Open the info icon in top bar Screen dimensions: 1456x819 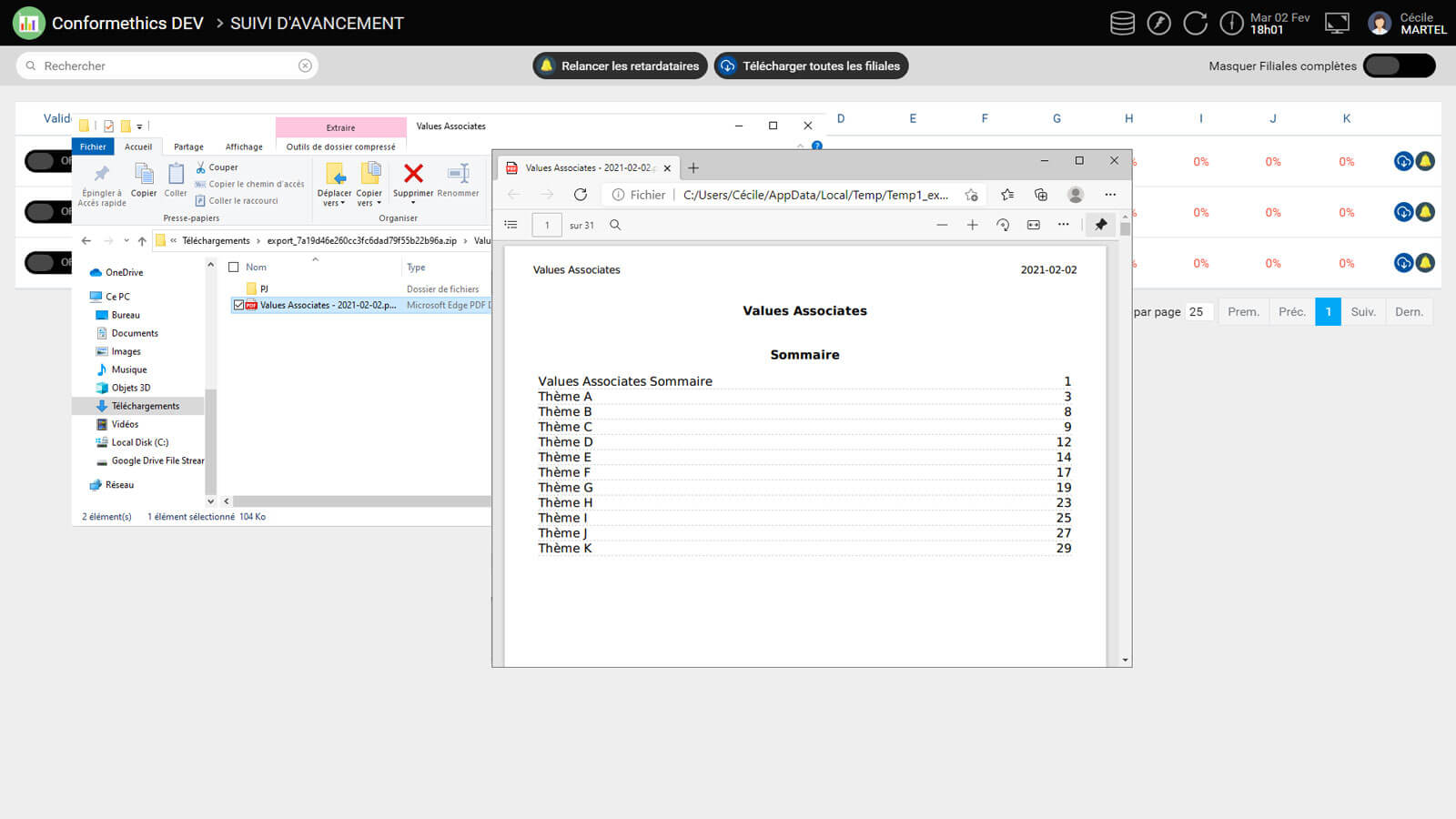[1231, 23]
